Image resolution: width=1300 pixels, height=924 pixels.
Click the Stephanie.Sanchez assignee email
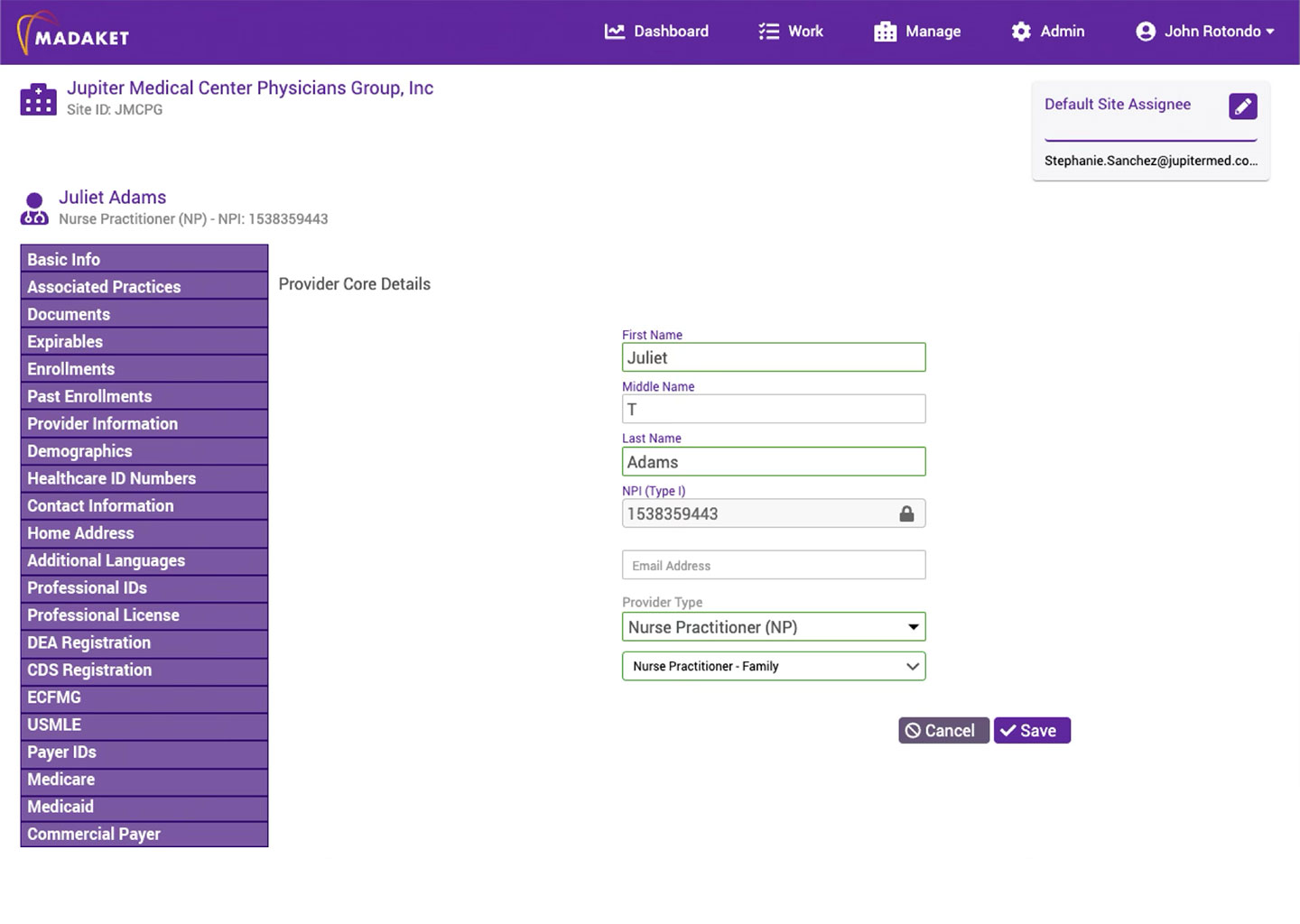(x=1151, y=161)
